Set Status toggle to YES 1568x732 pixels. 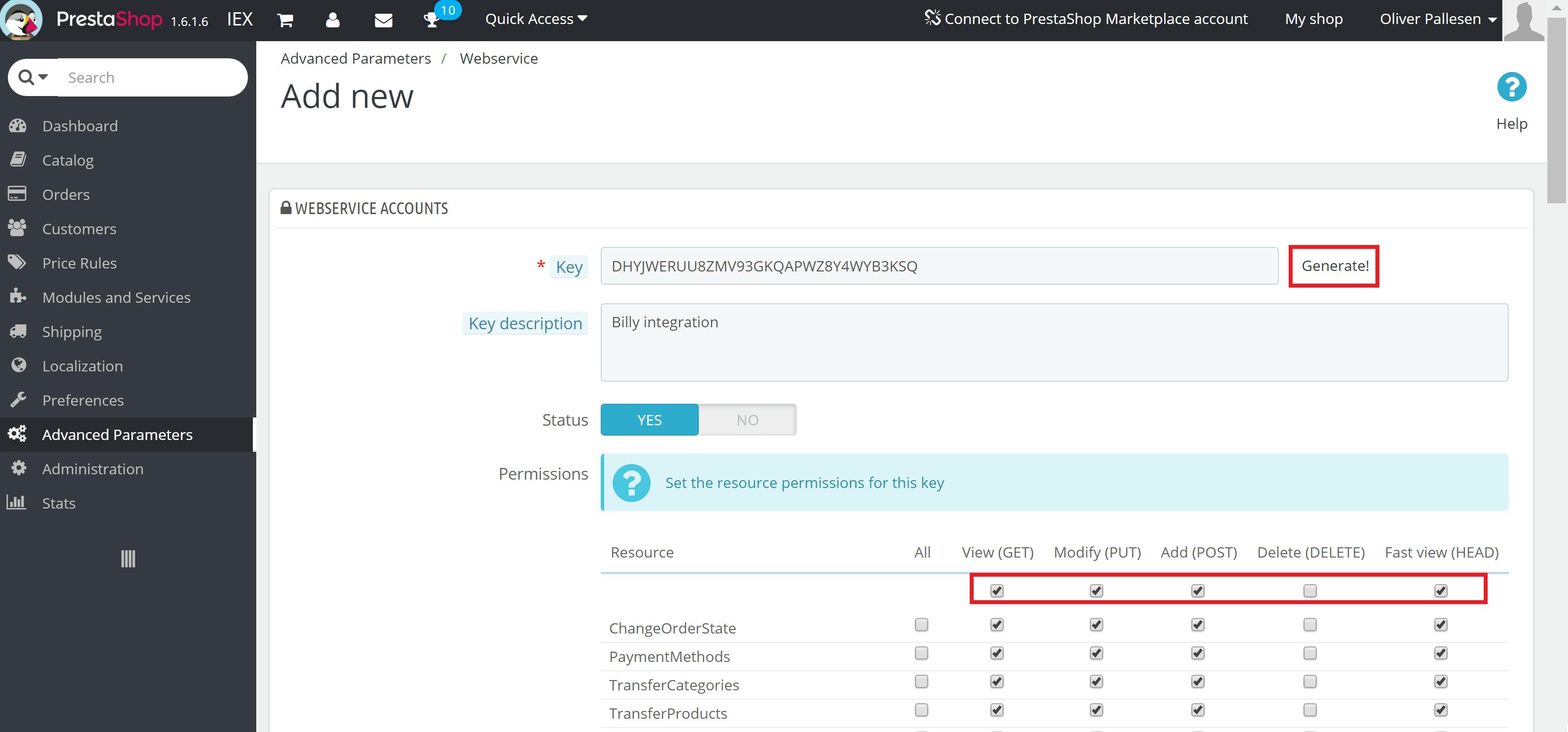click(x=649, y=420)
